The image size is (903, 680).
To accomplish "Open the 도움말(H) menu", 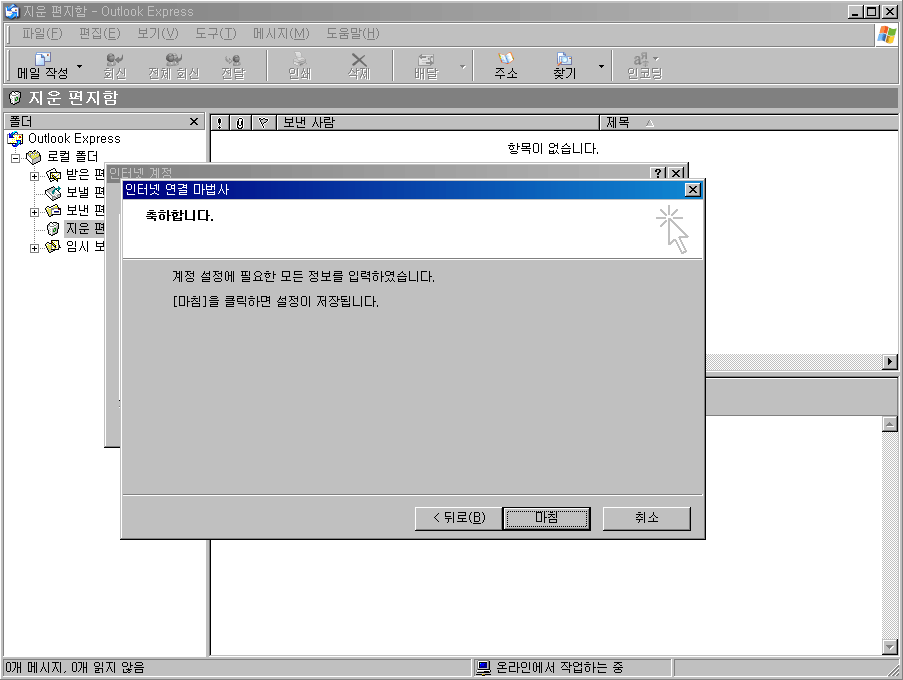I will [352, 34].
